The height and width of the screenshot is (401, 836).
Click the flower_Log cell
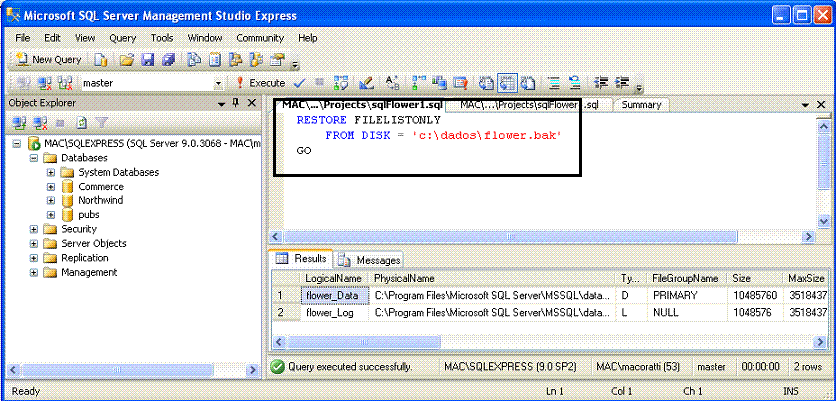pos(335,314)
